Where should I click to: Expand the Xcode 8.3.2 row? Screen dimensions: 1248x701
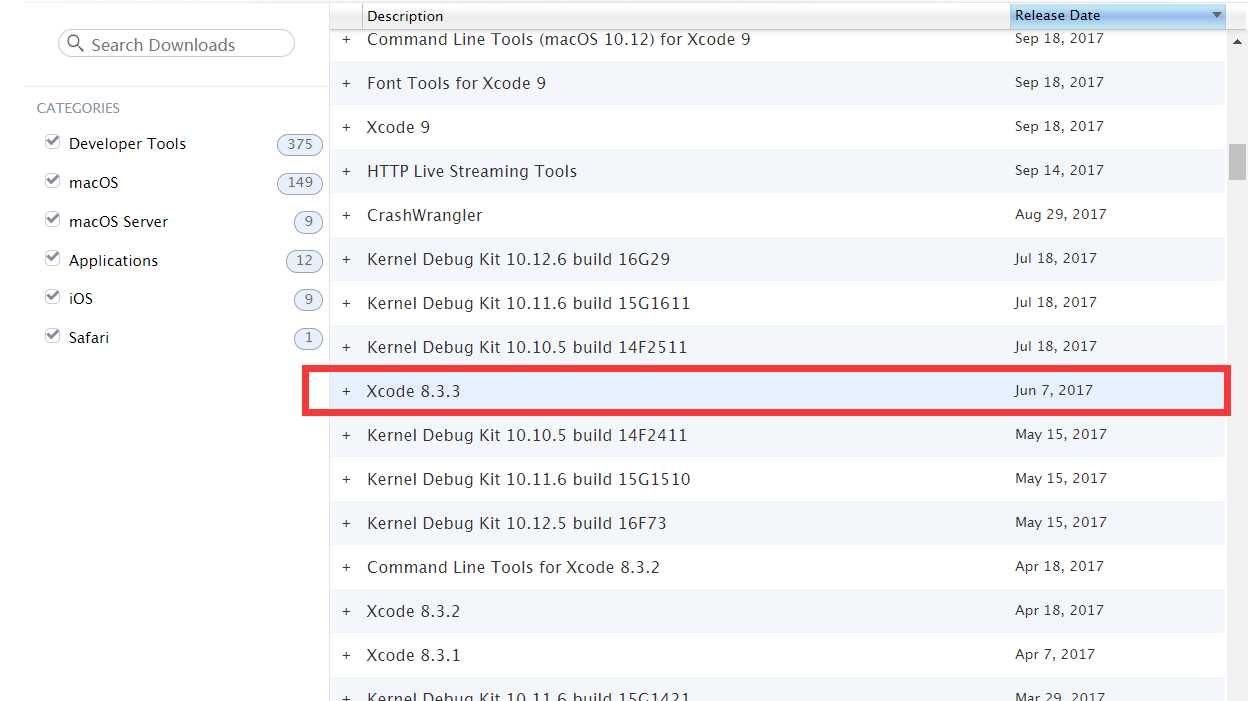pyautogui.click(x=346, y=611)
